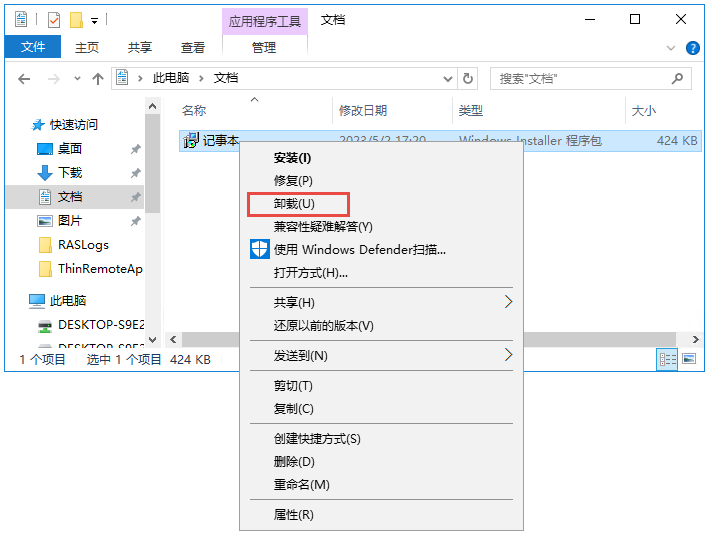This screenshot has height=535, width=707.
Task: Open 下载 in the navigation pane
Action: pyautogui.click(x=70, y=173)
